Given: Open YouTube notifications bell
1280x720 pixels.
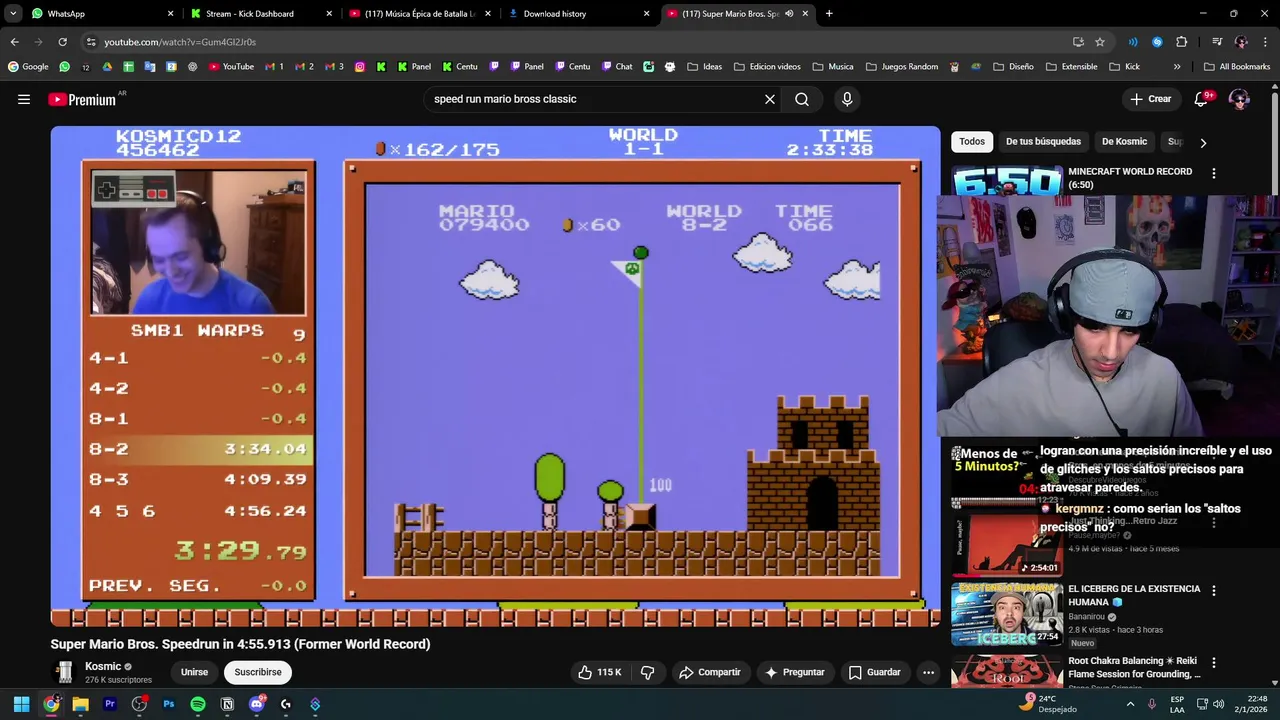Looking at the screenshot, I should (1202, 99).
